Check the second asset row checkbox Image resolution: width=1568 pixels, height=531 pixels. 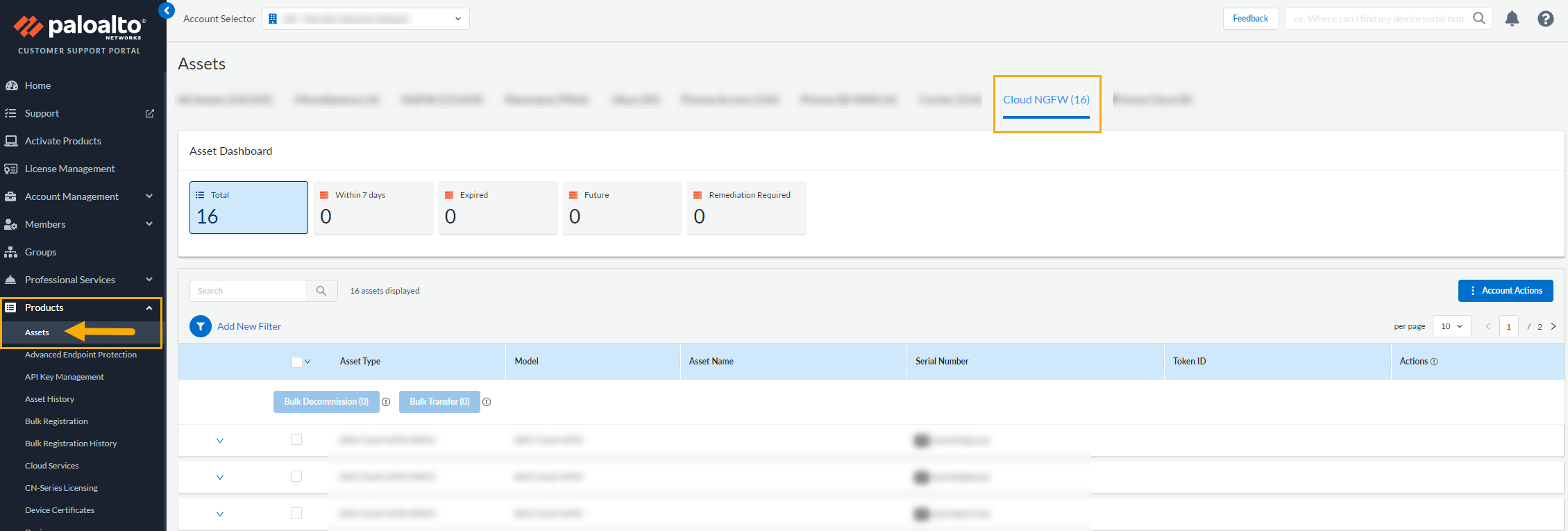(296, 476)
